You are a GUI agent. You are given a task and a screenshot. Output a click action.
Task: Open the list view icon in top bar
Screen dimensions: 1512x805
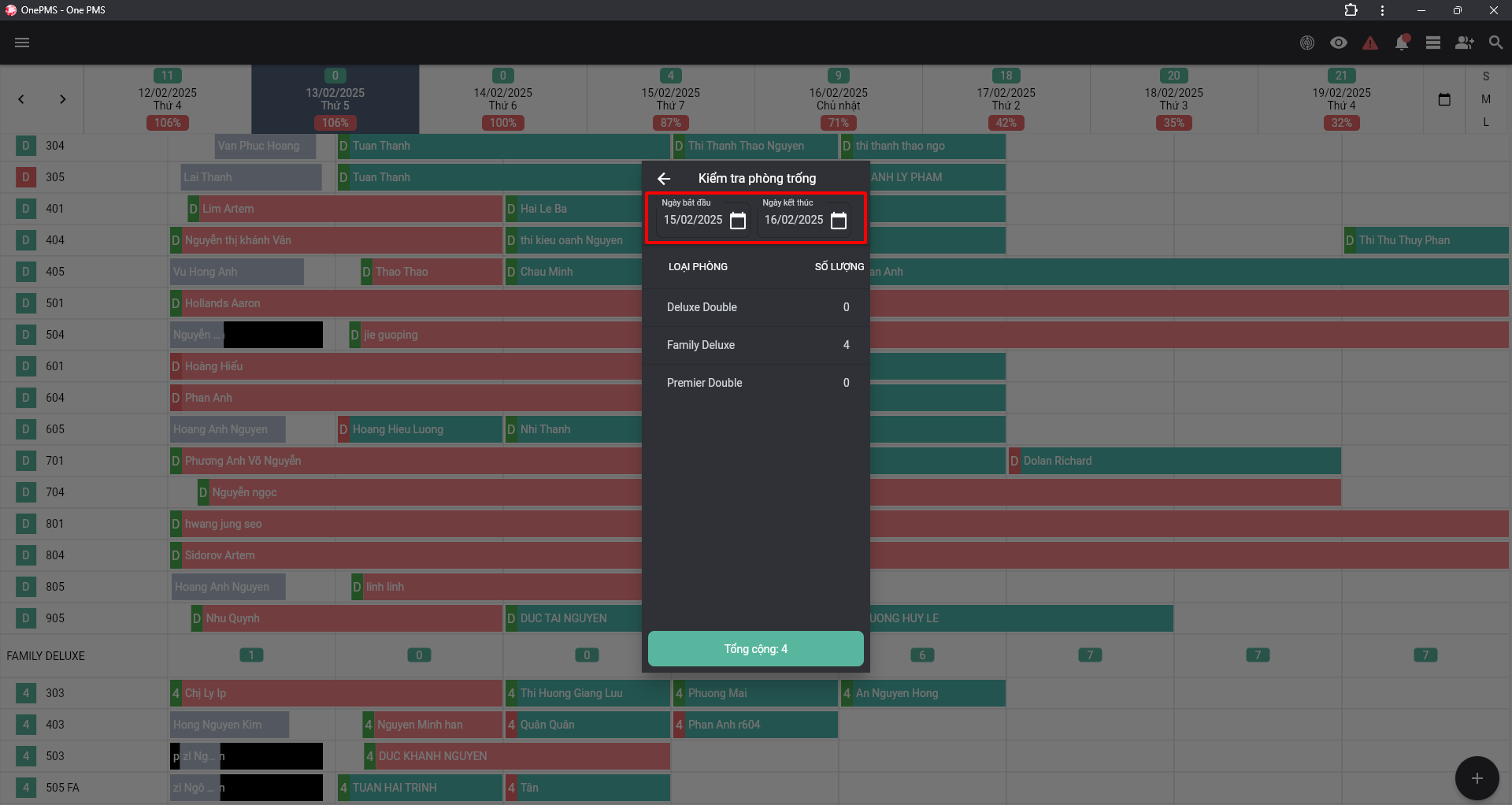(x=1433, y=43)
